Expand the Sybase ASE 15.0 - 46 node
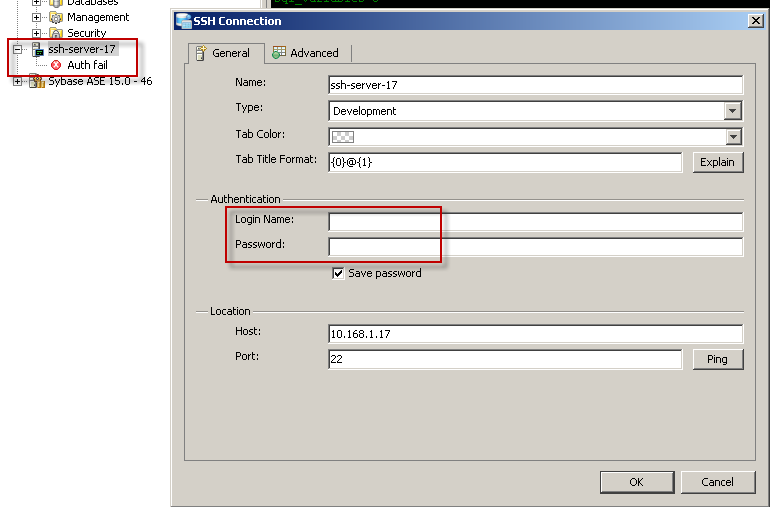Viewport: 770px width, 507px height. tap(18, 82)
